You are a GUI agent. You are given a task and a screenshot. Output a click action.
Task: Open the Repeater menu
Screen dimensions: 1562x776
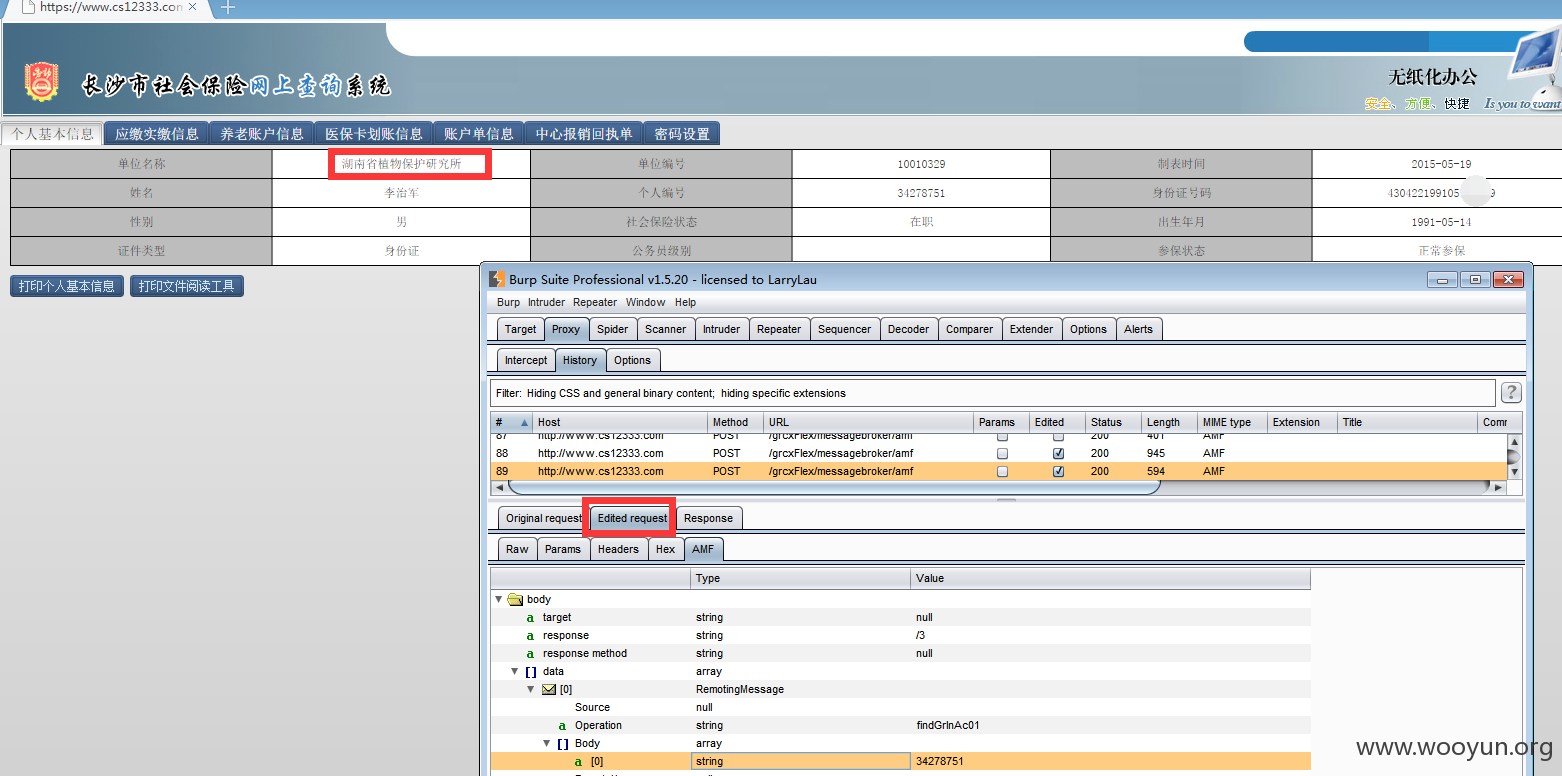coord(595,302)
